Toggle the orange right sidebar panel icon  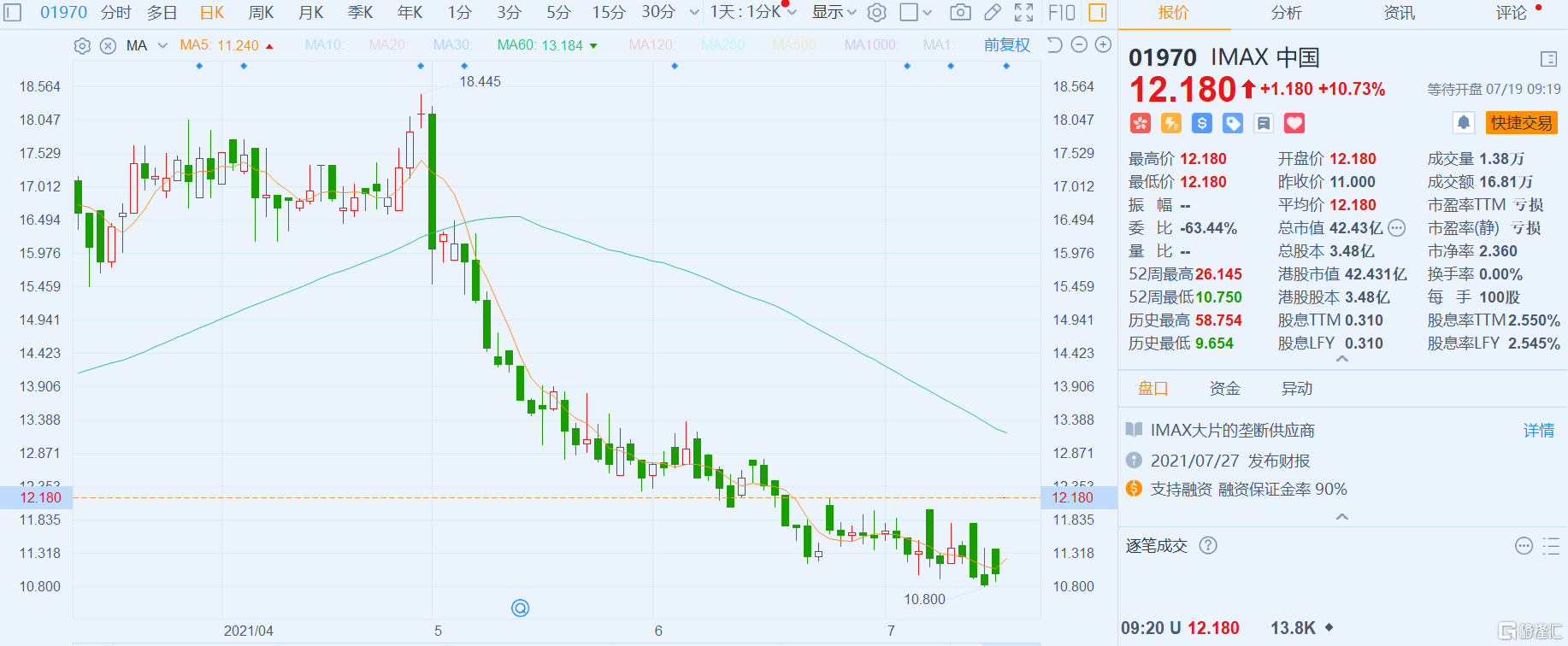click(1098, 12)
